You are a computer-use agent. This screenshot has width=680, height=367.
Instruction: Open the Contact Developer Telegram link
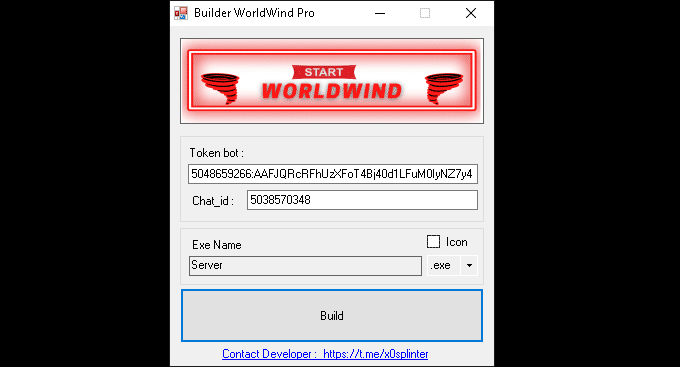click(325, 354)
